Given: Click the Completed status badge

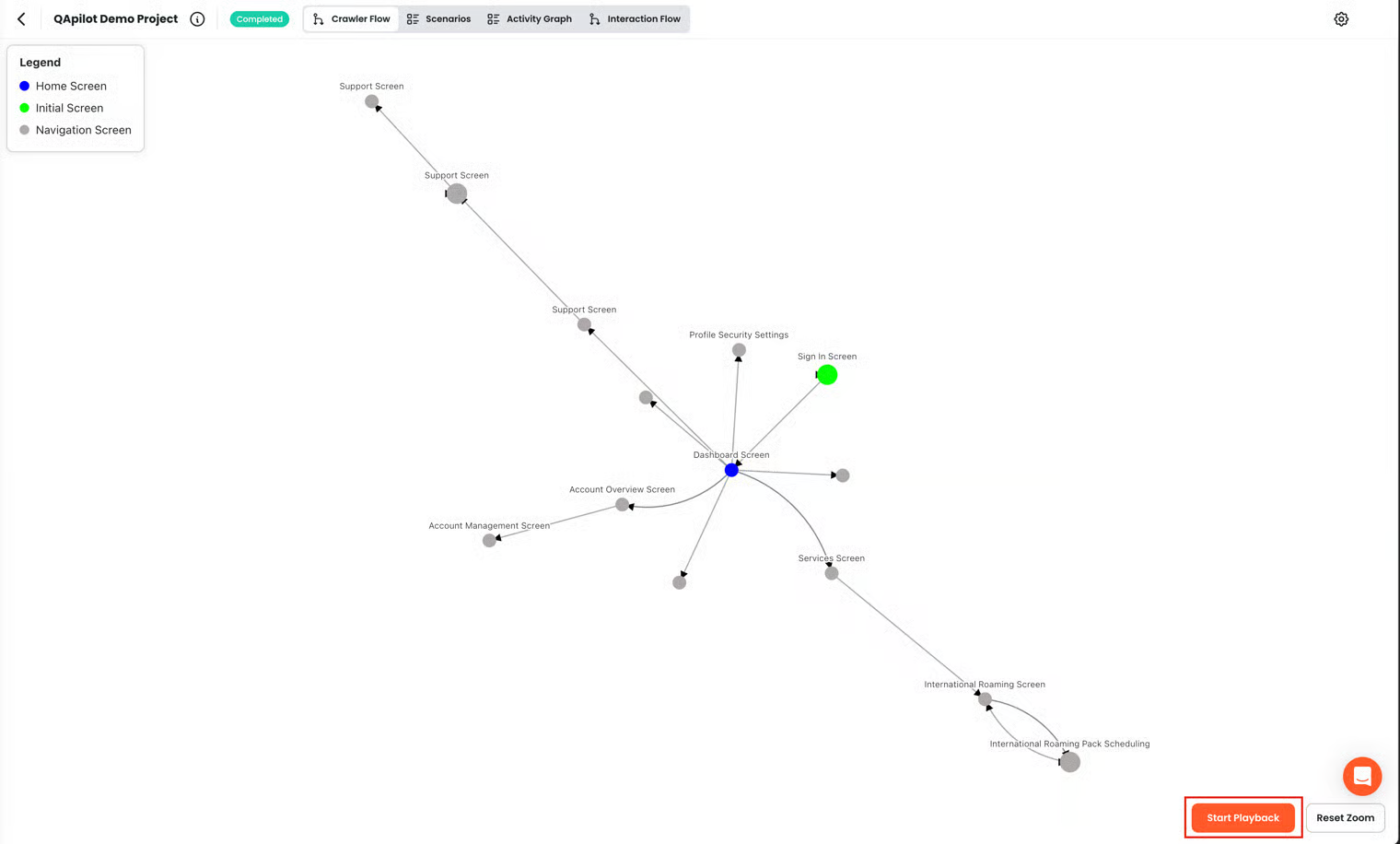Looking at the screenshot, I should [260, 18].
